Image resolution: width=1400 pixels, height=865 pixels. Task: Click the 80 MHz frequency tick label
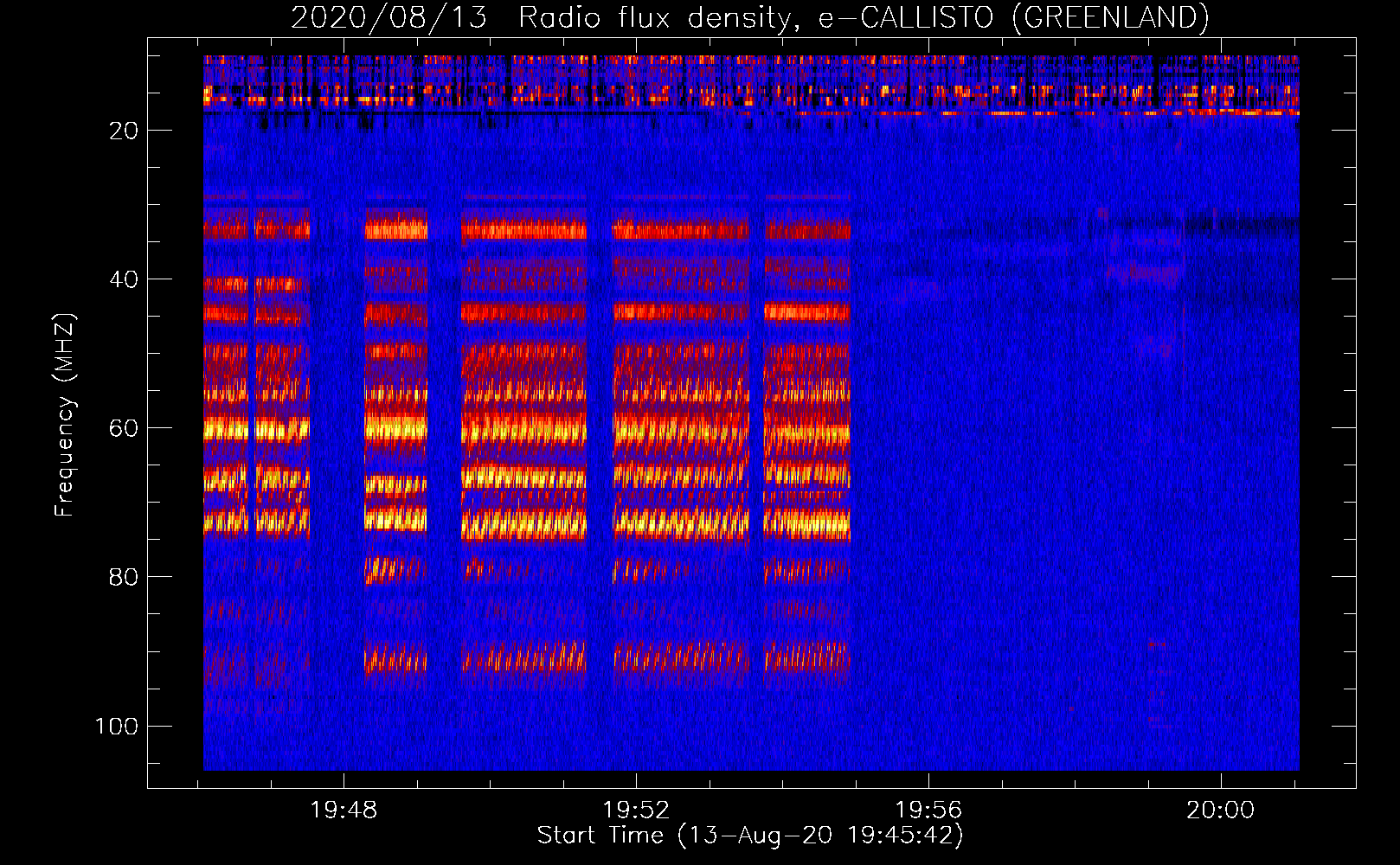[124, 577]
